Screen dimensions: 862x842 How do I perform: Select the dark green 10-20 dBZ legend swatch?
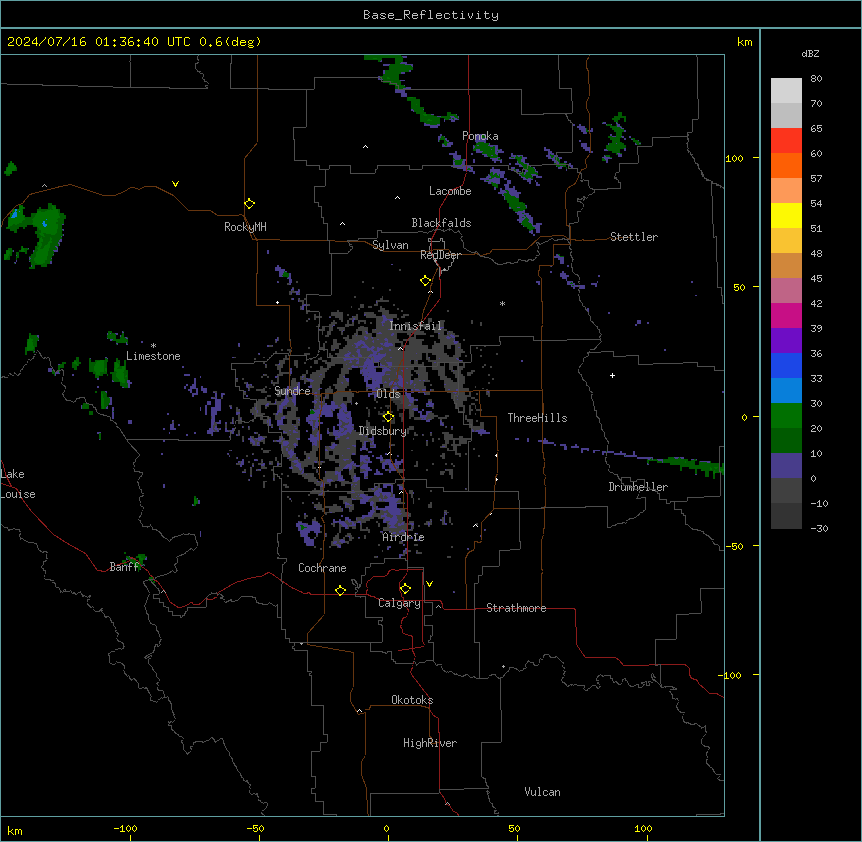tap(786, 440)
